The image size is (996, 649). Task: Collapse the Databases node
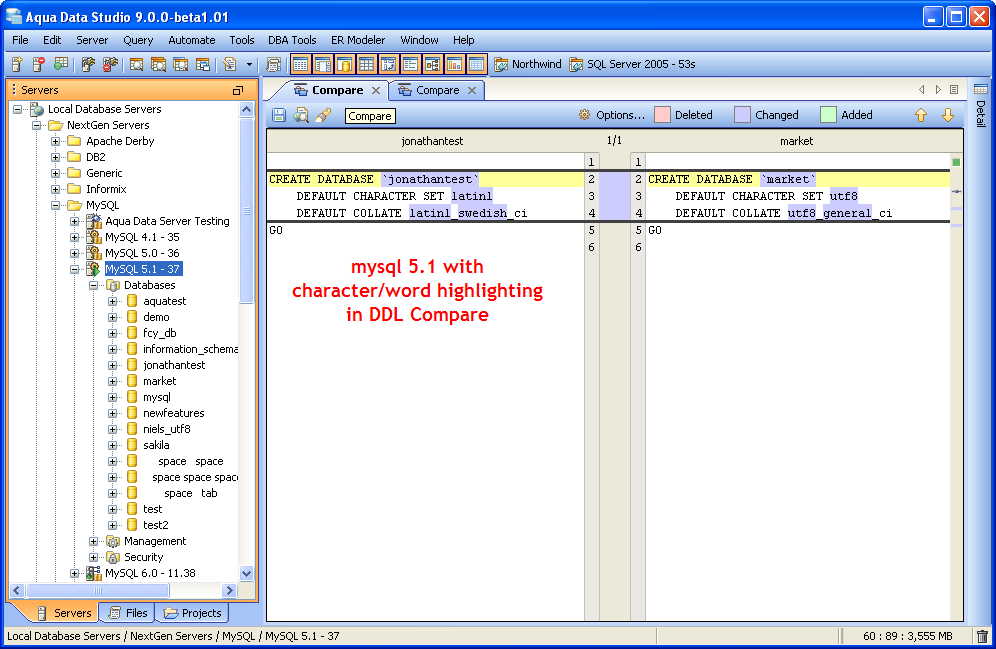94,285
